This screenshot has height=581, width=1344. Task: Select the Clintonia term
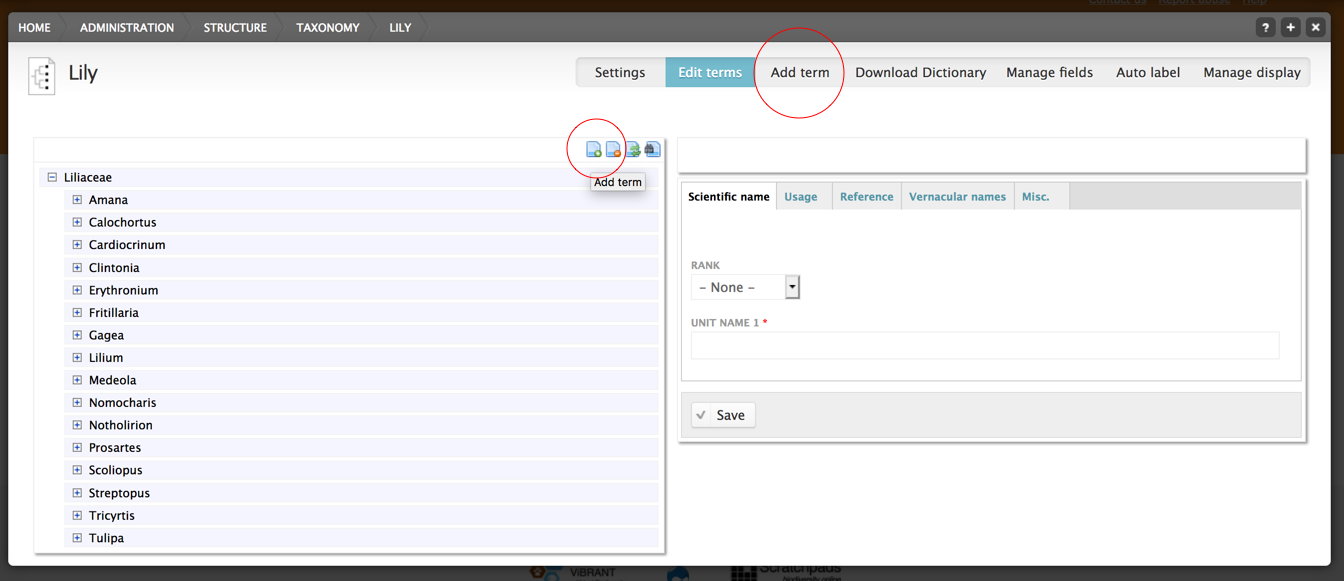(x=114, y=268)
